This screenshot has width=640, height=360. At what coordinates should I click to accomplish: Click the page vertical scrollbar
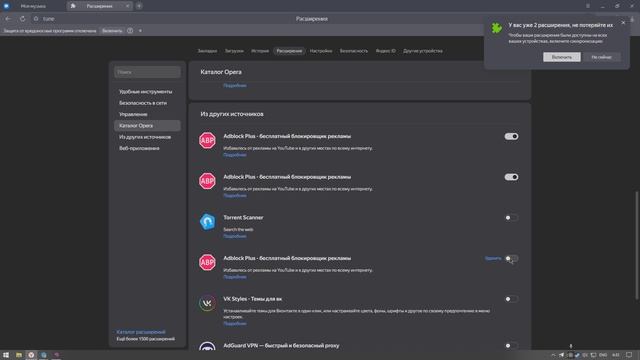[636, 245]
